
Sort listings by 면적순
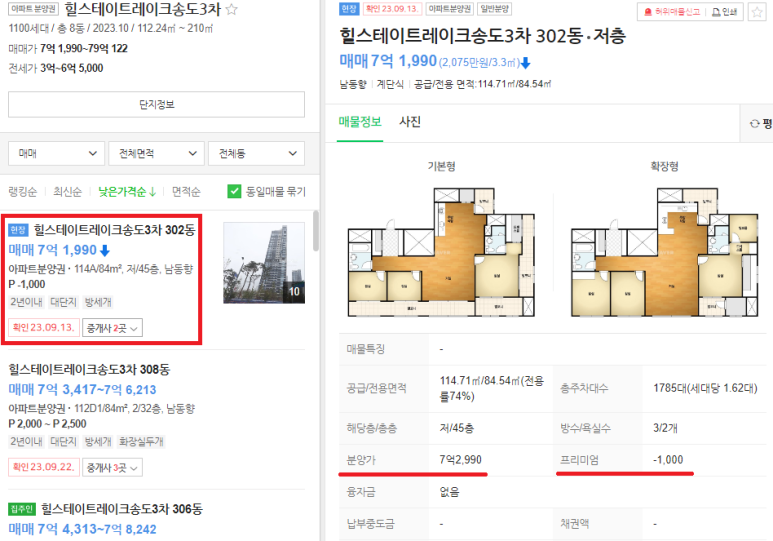coord(186,192)
